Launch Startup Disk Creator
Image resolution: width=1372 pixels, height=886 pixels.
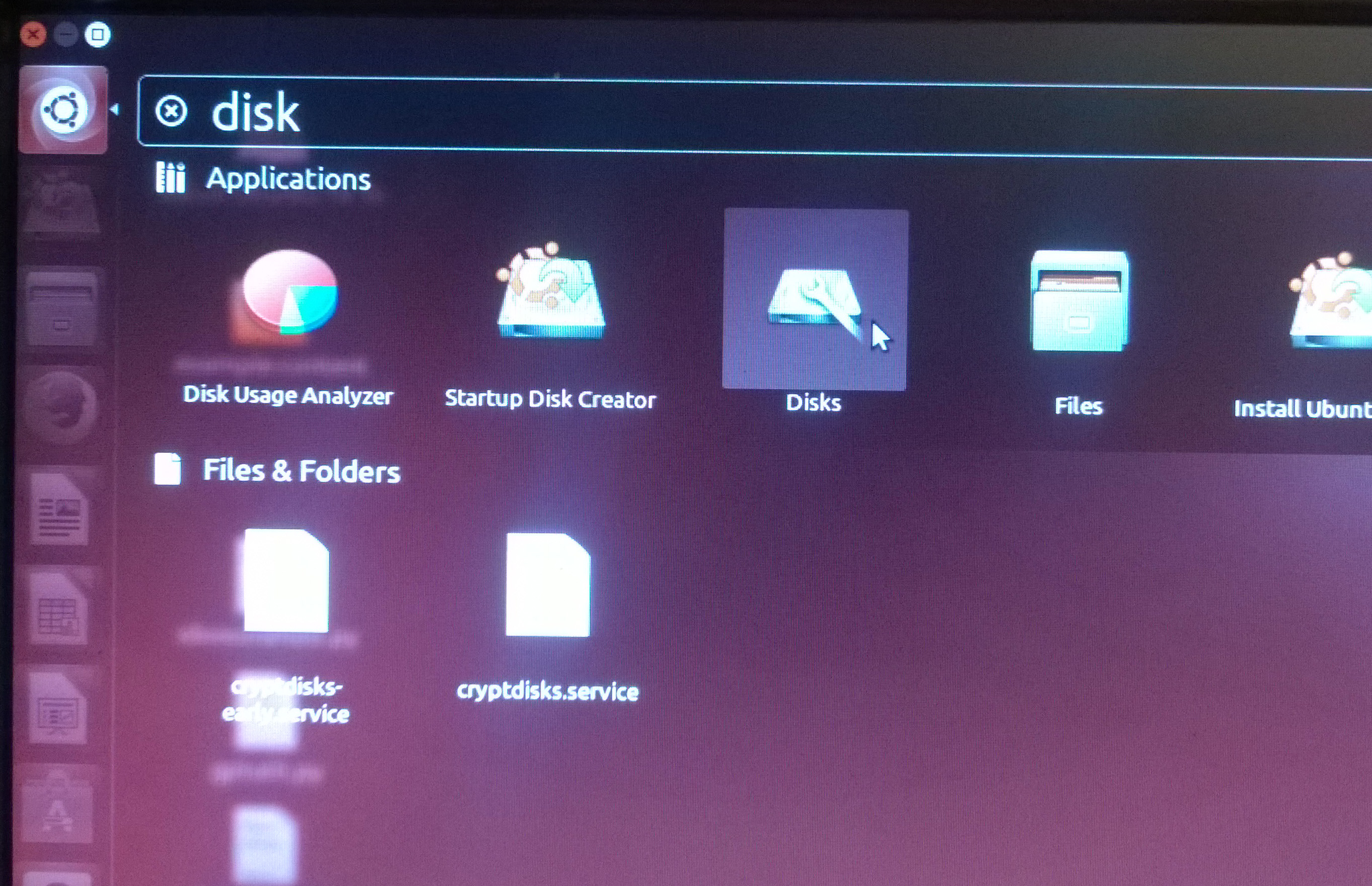point(550,291)
